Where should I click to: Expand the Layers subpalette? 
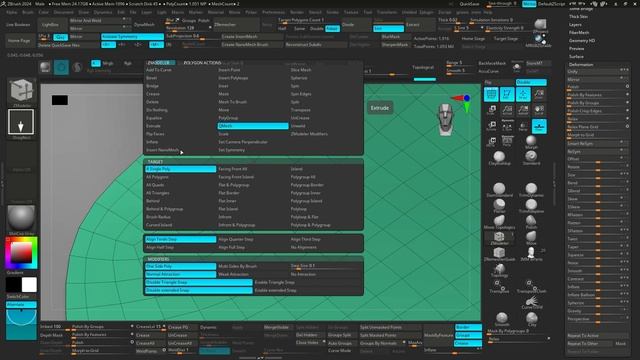click(575, 24)
